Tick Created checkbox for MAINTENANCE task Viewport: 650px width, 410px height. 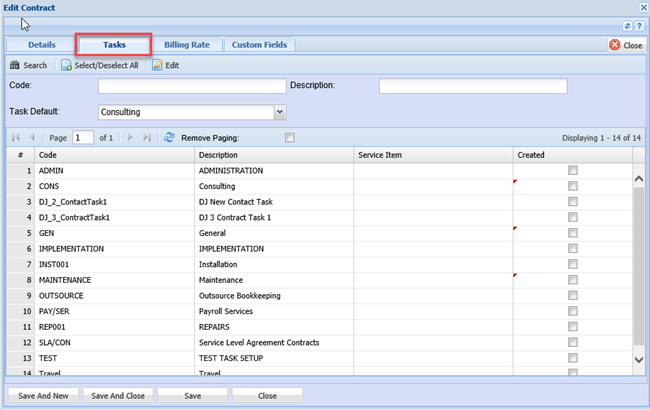(x=573, y=280)
